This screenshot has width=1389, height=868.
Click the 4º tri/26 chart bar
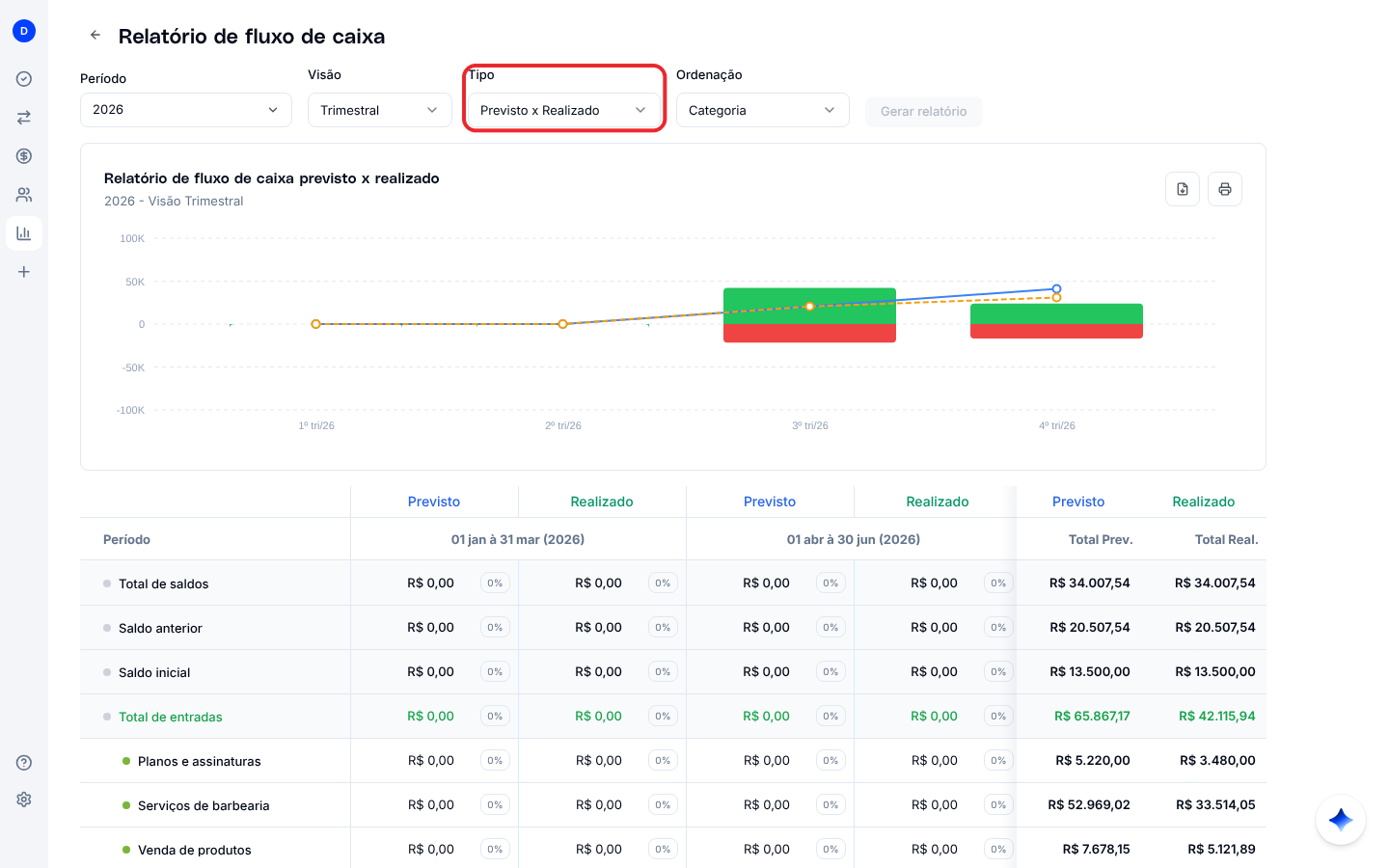1056,321
